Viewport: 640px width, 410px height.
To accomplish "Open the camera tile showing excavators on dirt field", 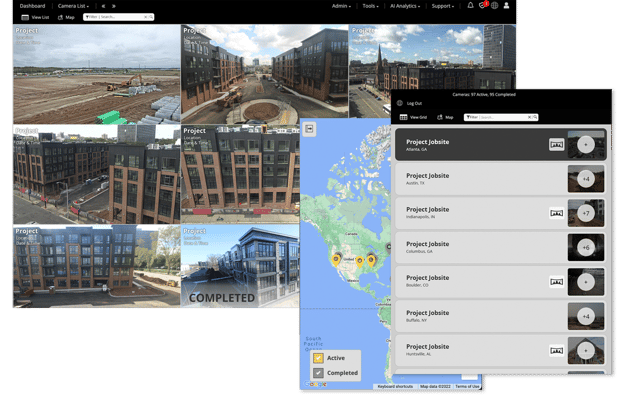I will pyautogui.click(x=97, y=74).
